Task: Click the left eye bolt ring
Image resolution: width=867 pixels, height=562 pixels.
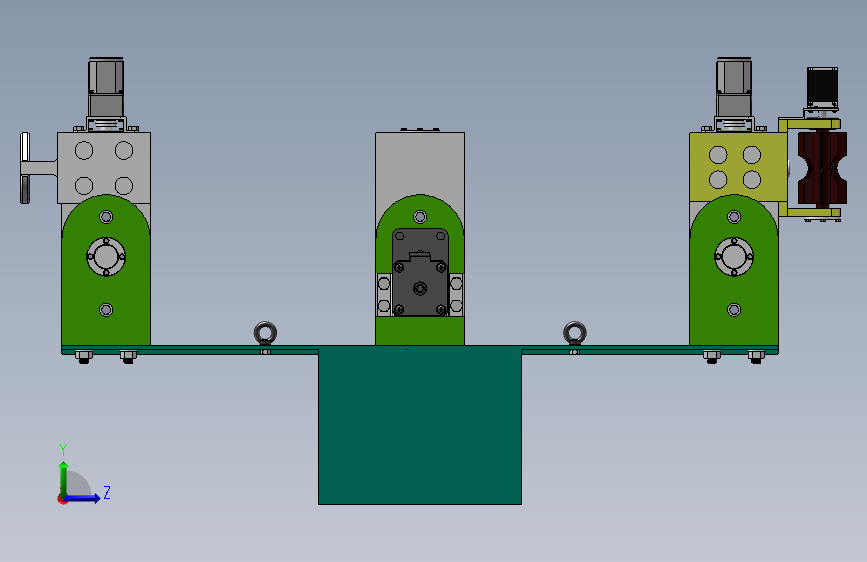Action: coord(265,333)
